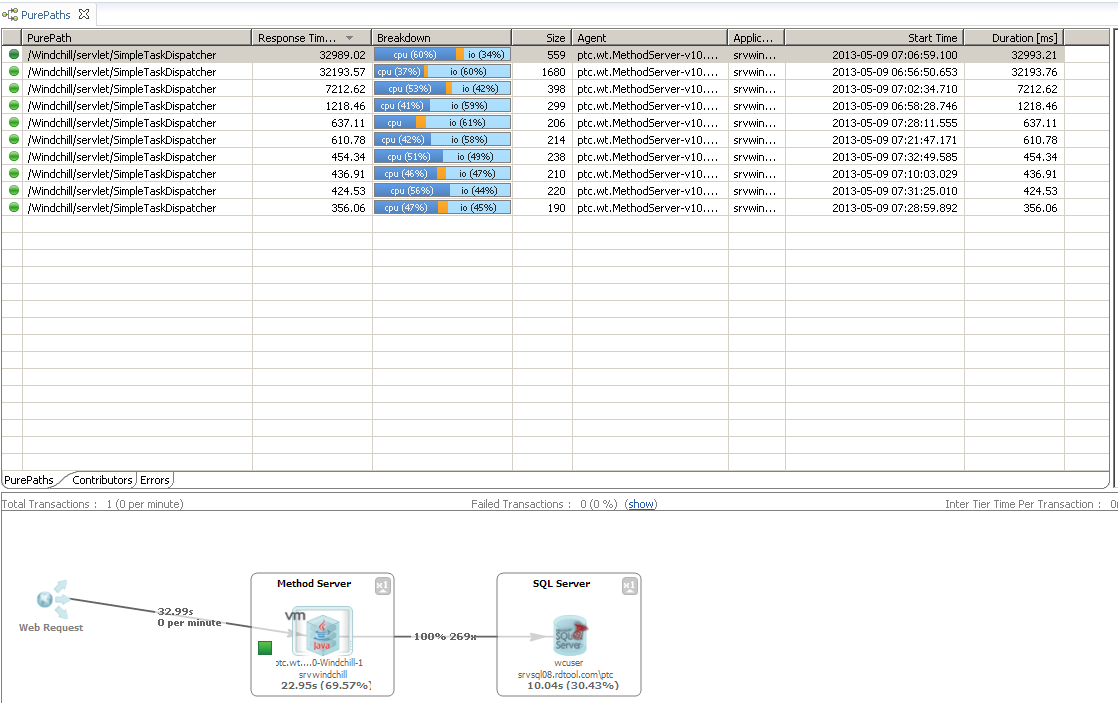
Task: Click Total Transactions status text
Action: pos(92,504)
